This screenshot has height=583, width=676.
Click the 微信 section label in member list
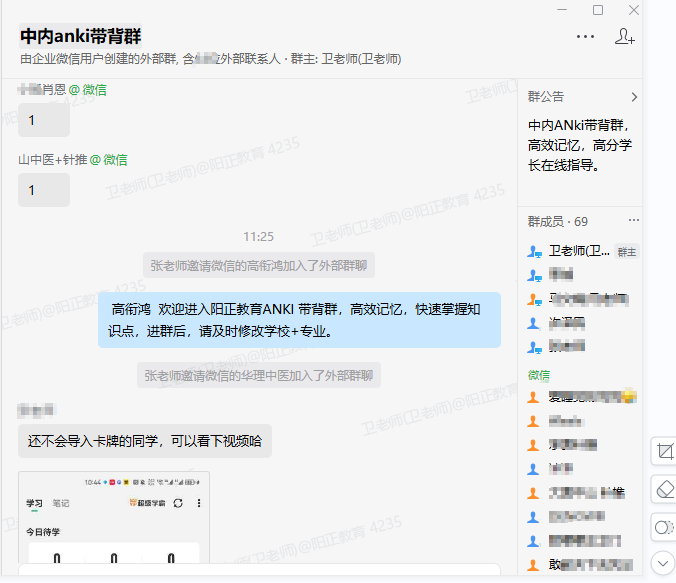tap(538, 375)
